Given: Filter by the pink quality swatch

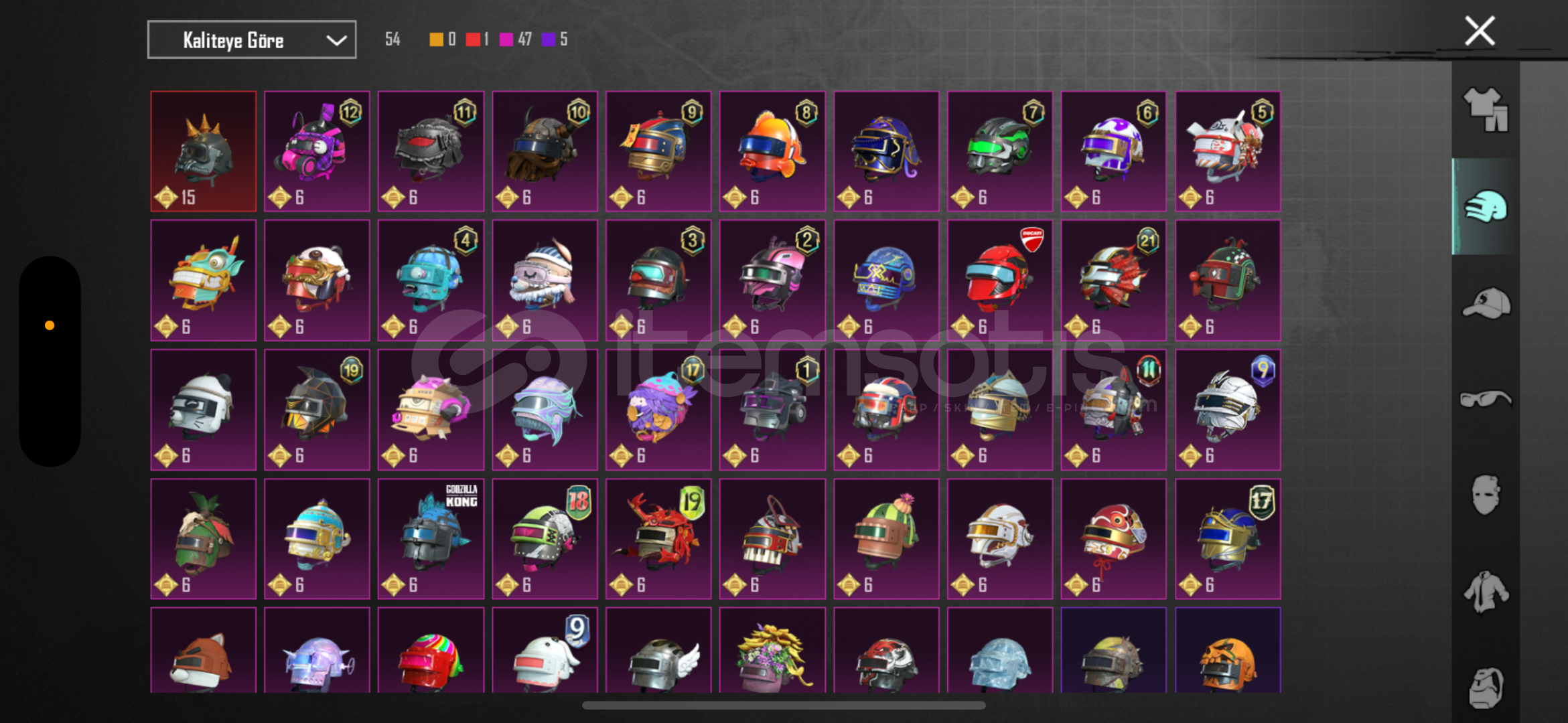Looking at the screenshot, I should (x=506, y=39).
